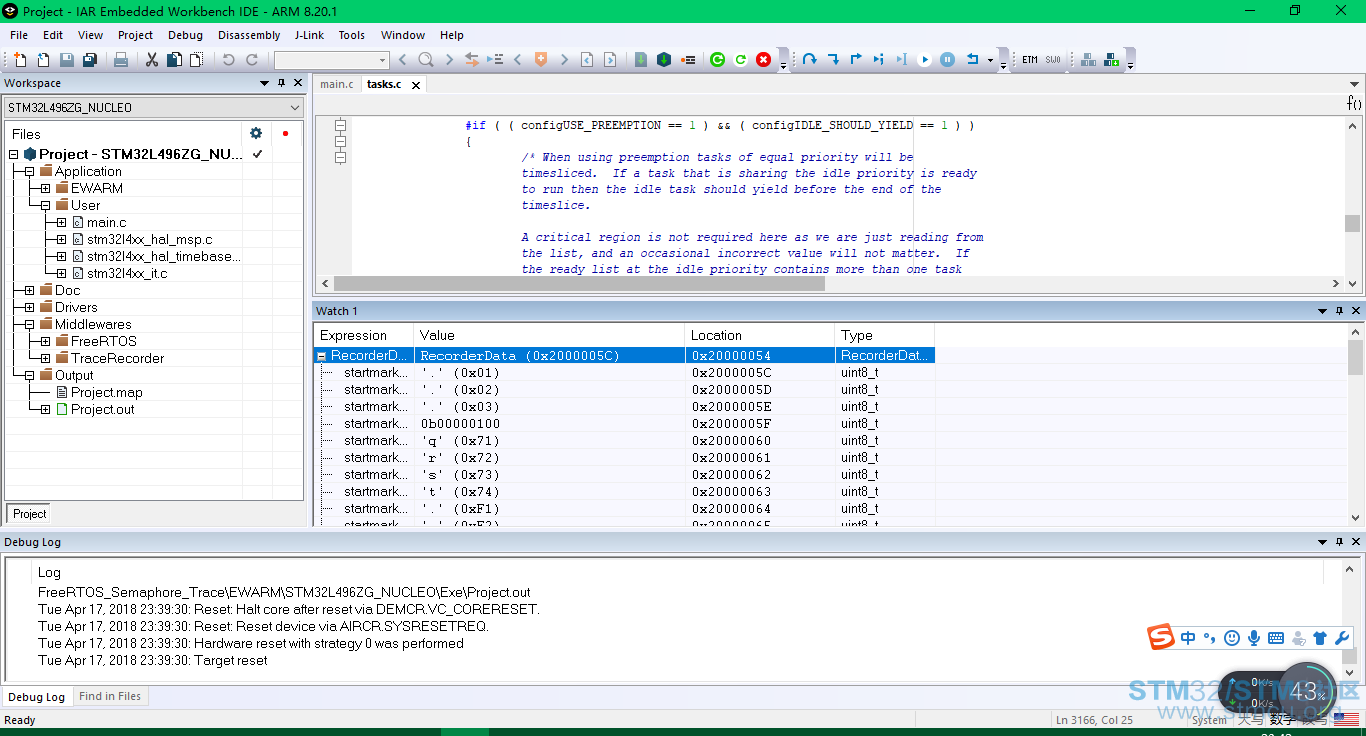The height and width of the screenshot is (736, 1366).
Task: Collapse the RecorderData expression in Watch 1
Action: point(322,355)
